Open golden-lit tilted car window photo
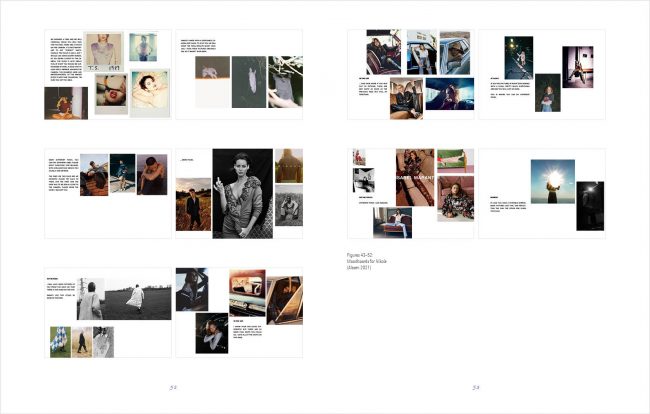 pos(284,300)
